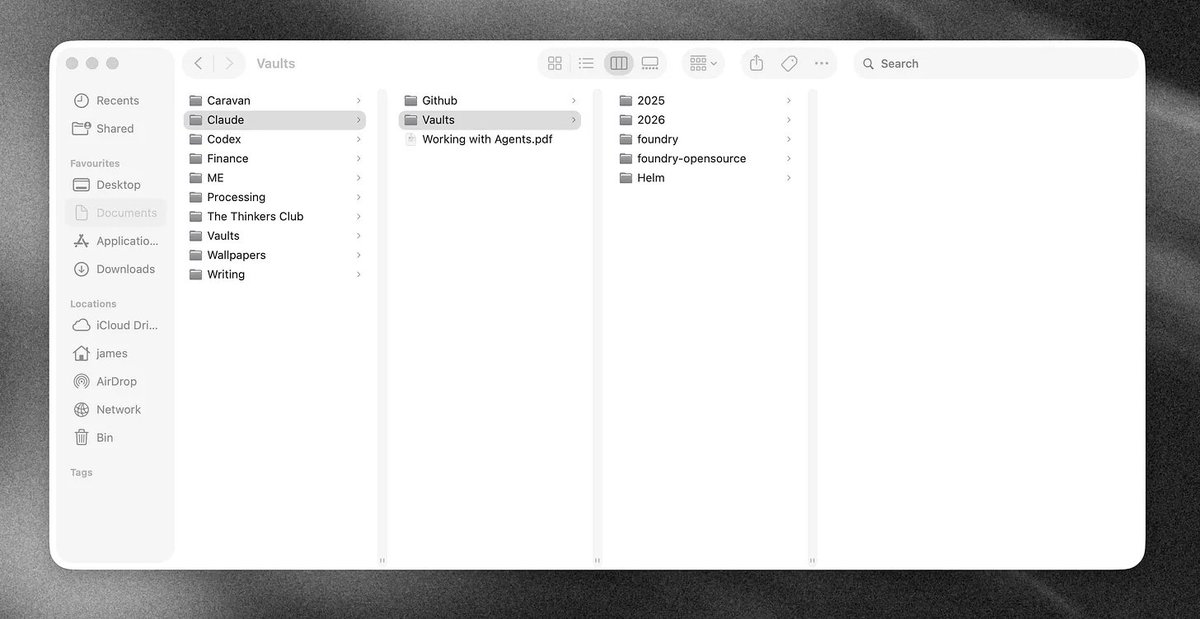Viewport: 1200px width, 619px height.
Task: Switch to gallery view
Action: 650,63
